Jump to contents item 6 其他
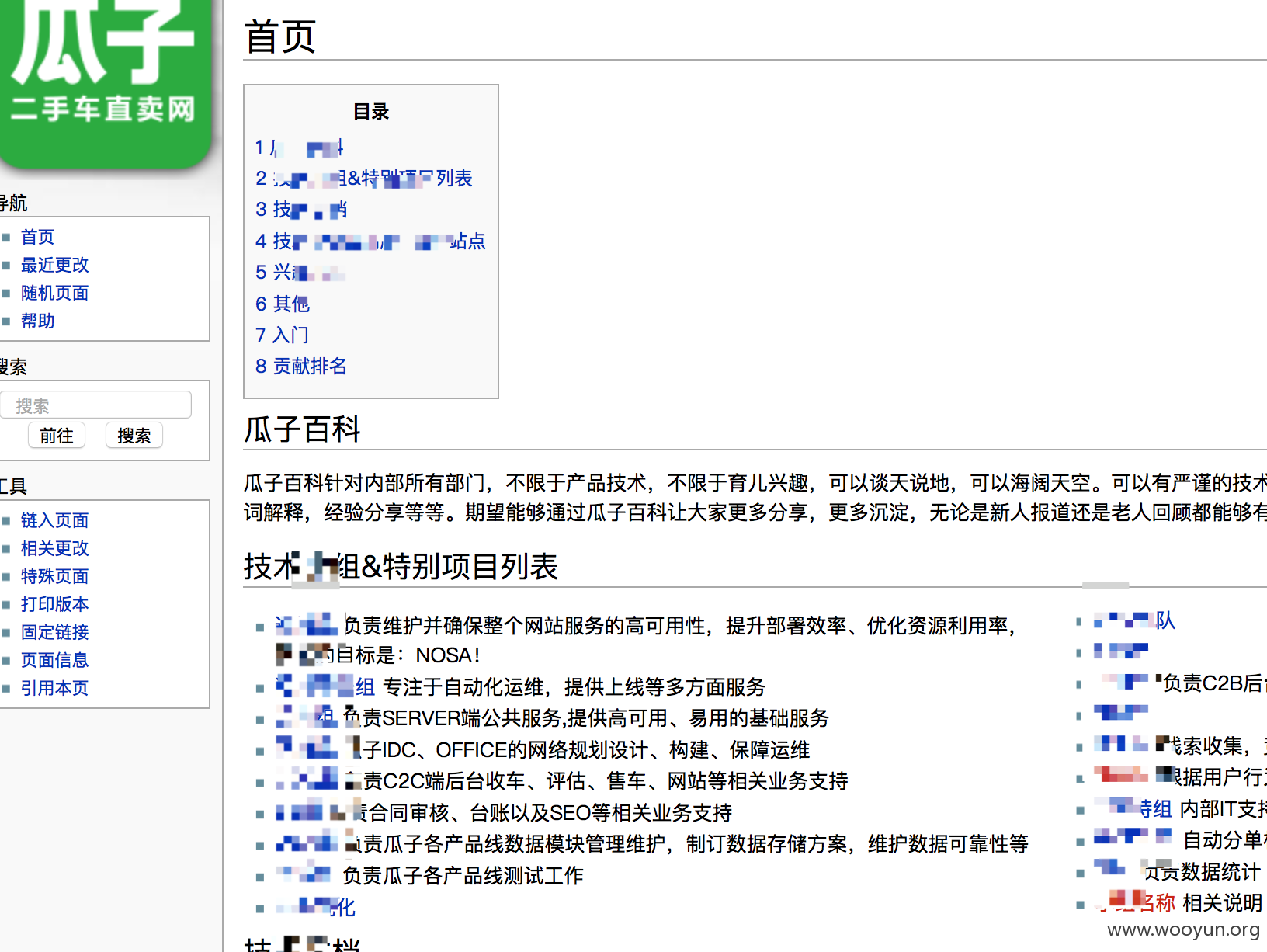This screenshot has height=952, width=1267. pyautogui.click(x=283, y=304)
